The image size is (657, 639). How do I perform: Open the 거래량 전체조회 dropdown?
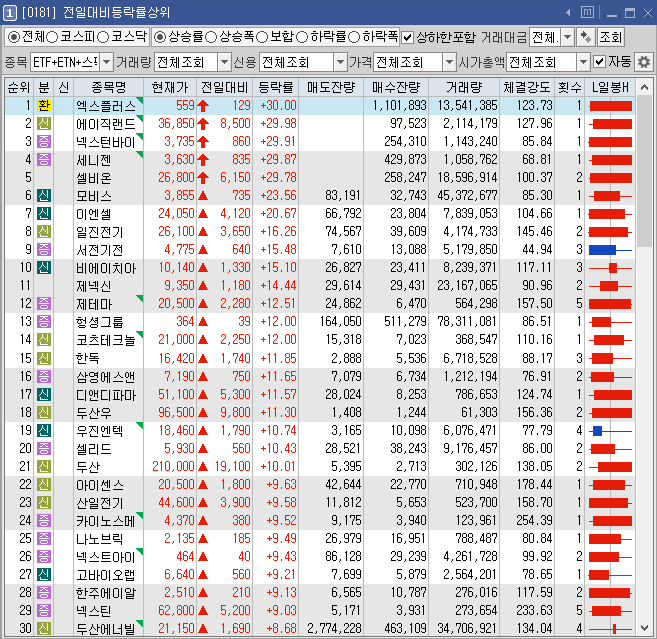225,62
